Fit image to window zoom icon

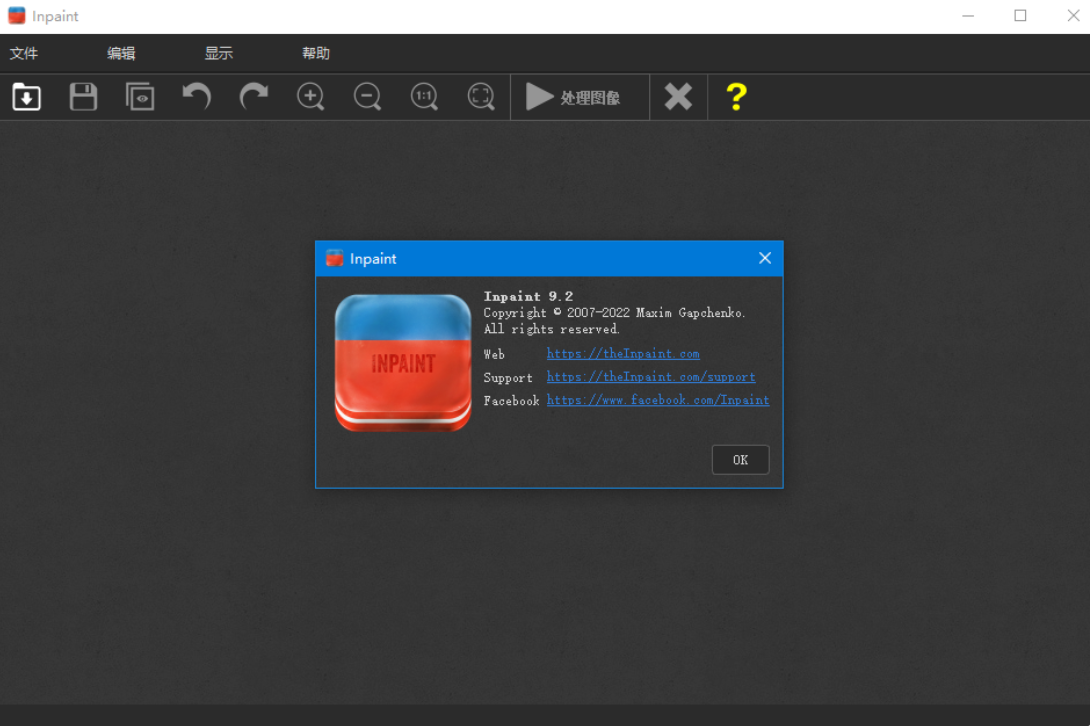pyautogui.click(x=481, y=97)
